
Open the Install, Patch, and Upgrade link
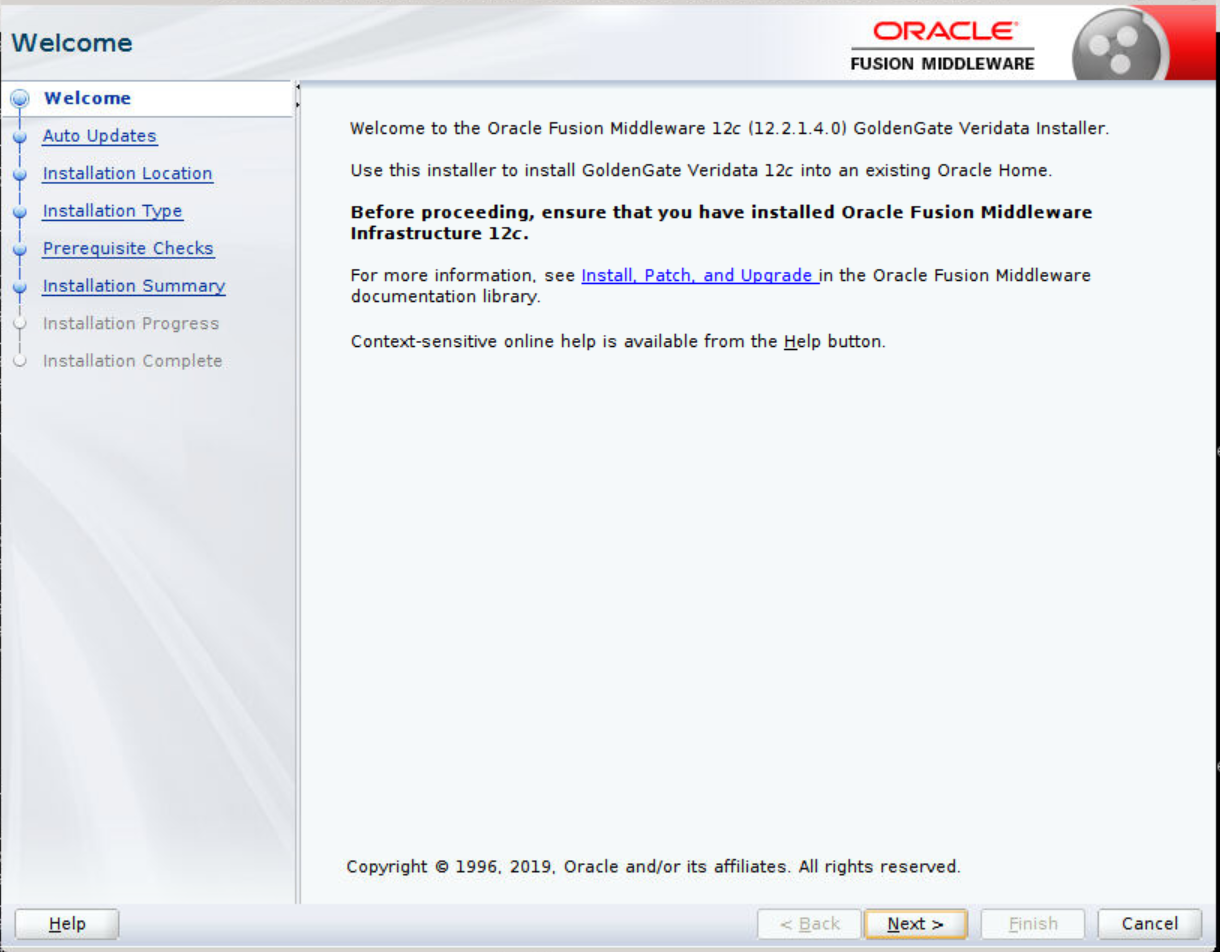point(700,275)
